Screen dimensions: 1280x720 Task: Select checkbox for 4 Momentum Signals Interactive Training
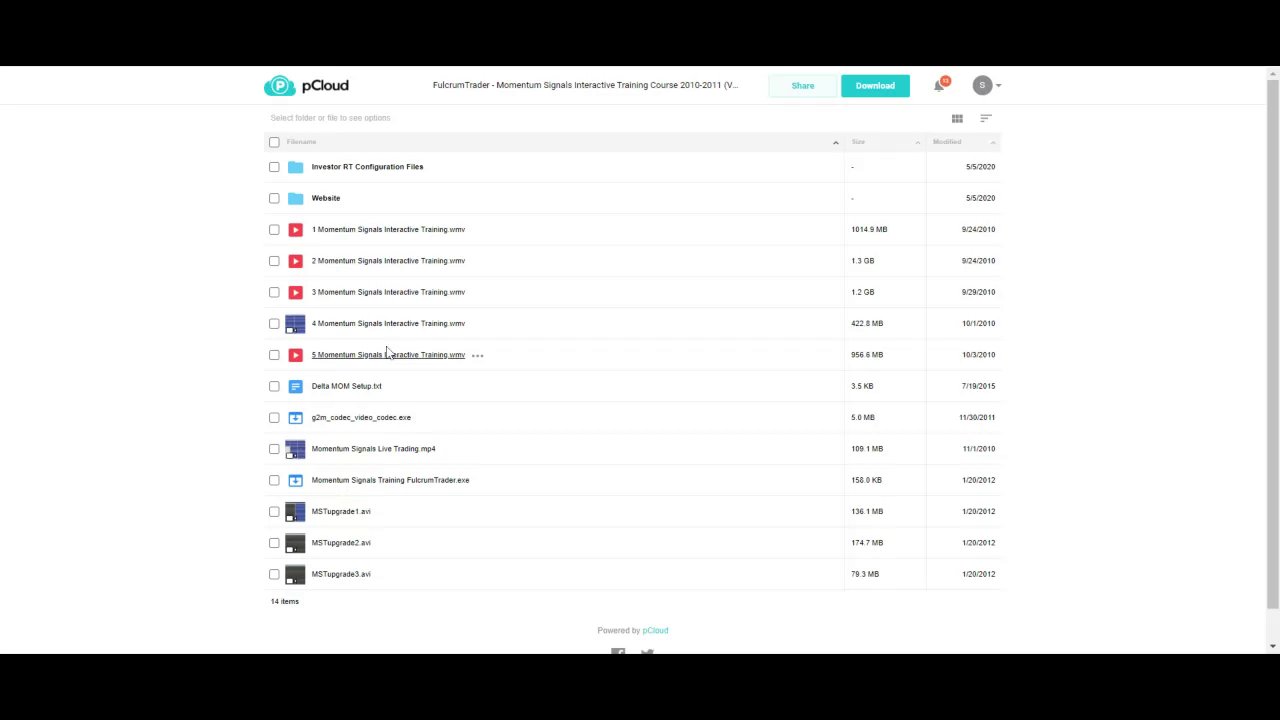pyautogui.click(x=274, y=324)
